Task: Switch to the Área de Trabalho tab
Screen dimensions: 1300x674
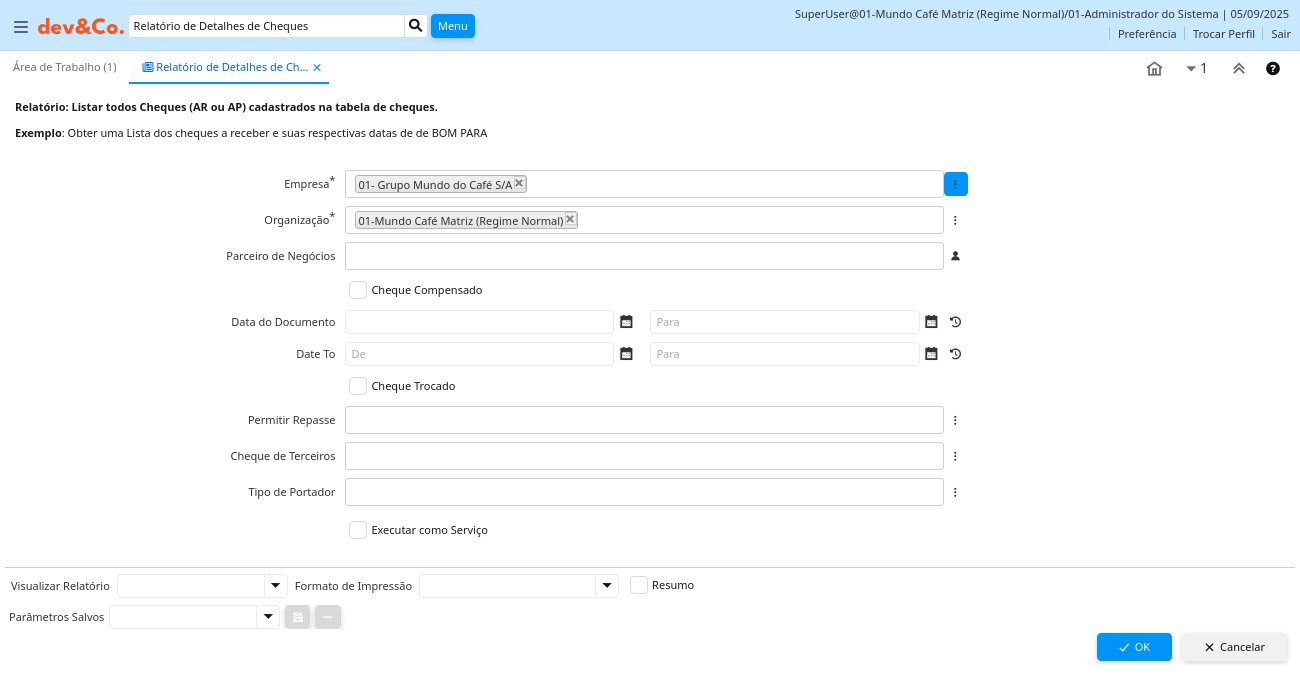Action: (x=64, y=67)
